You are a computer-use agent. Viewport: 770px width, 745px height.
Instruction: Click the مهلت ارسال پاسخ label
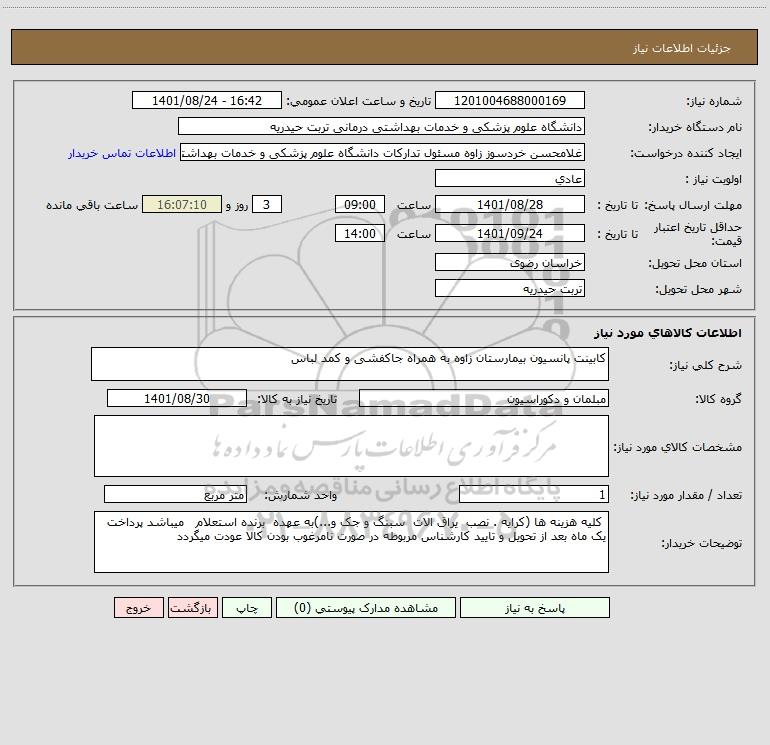[693, 205]
